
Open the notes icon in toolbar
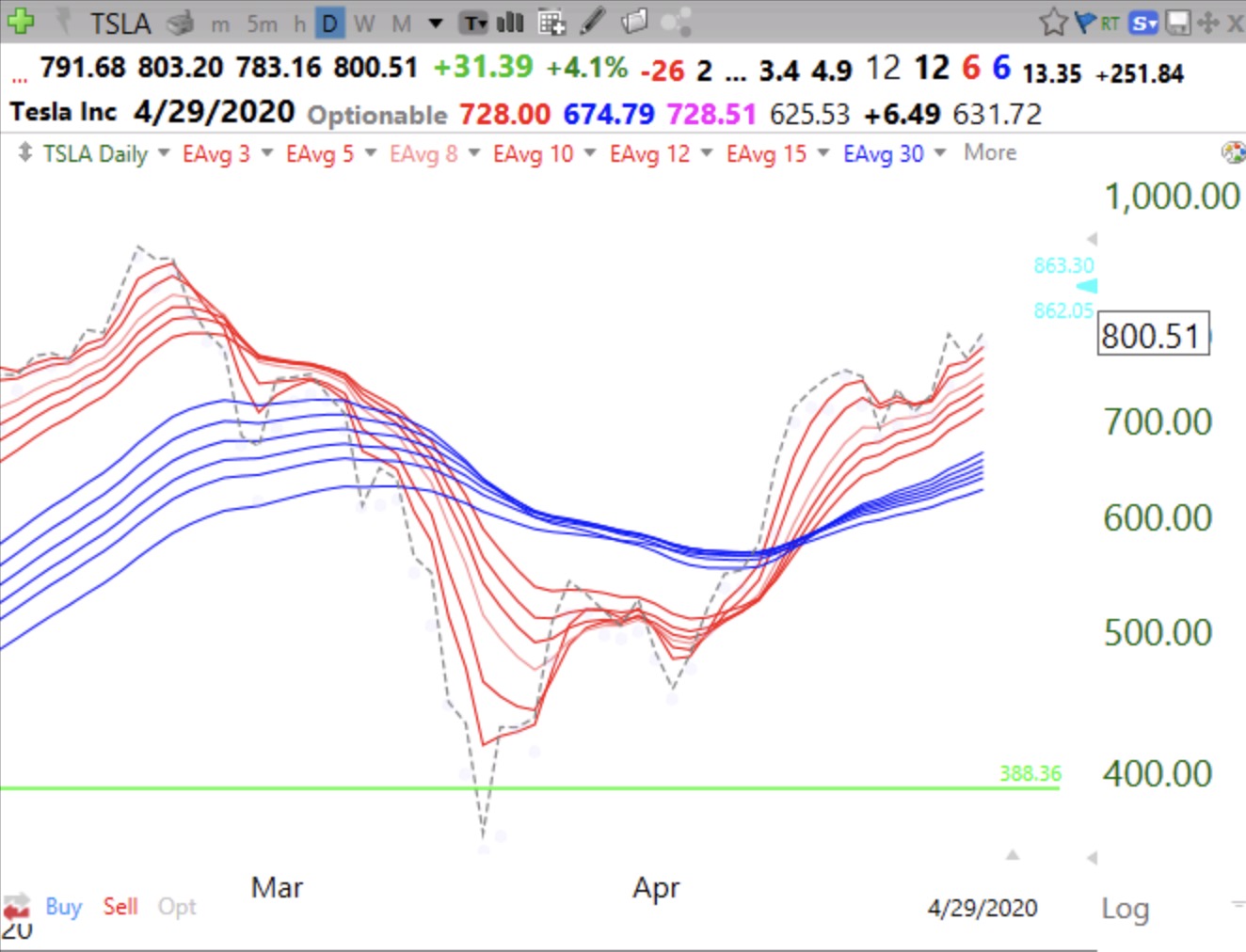[635, 21]
